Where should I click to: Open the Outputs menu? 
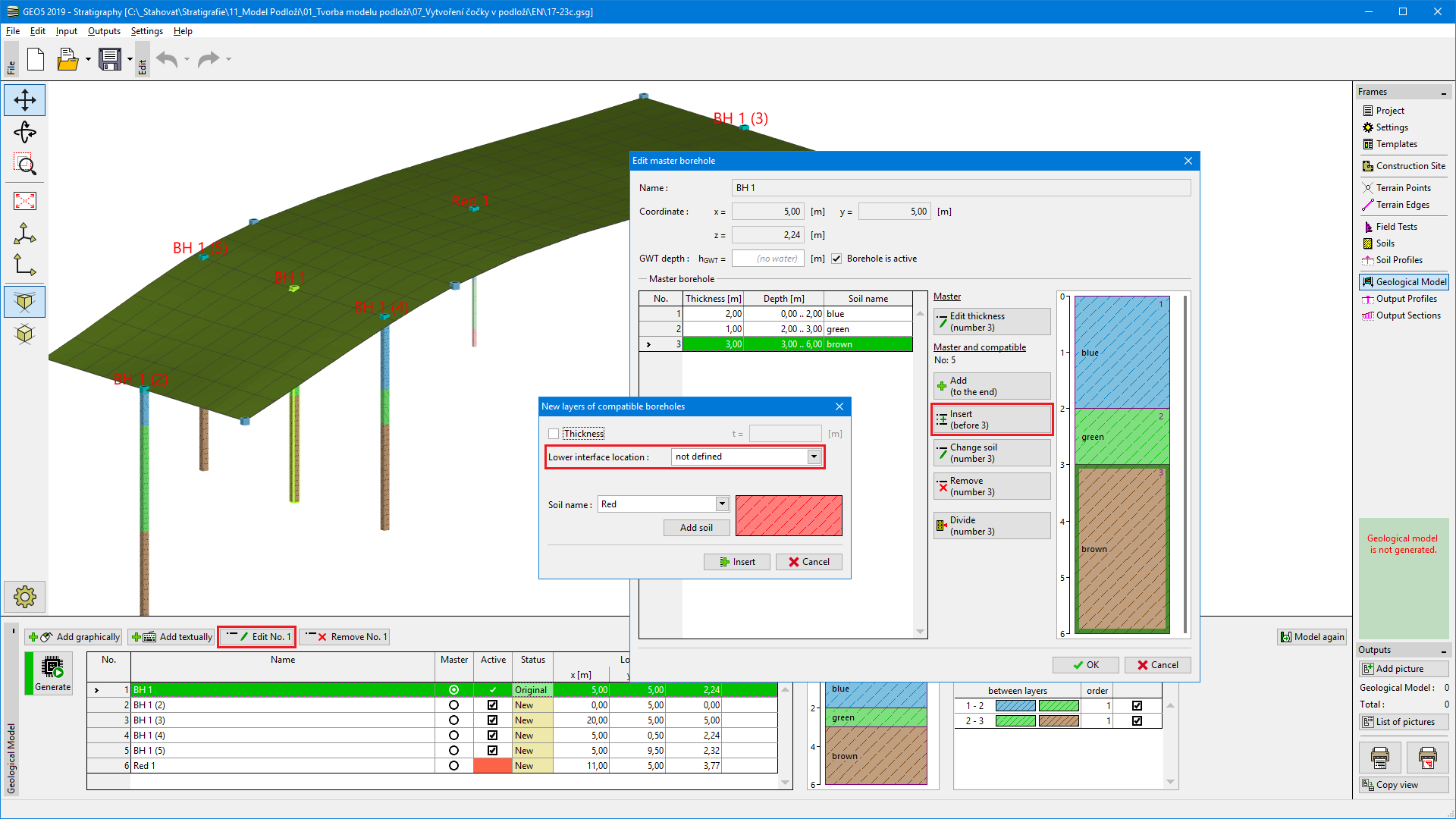(104, 31)
